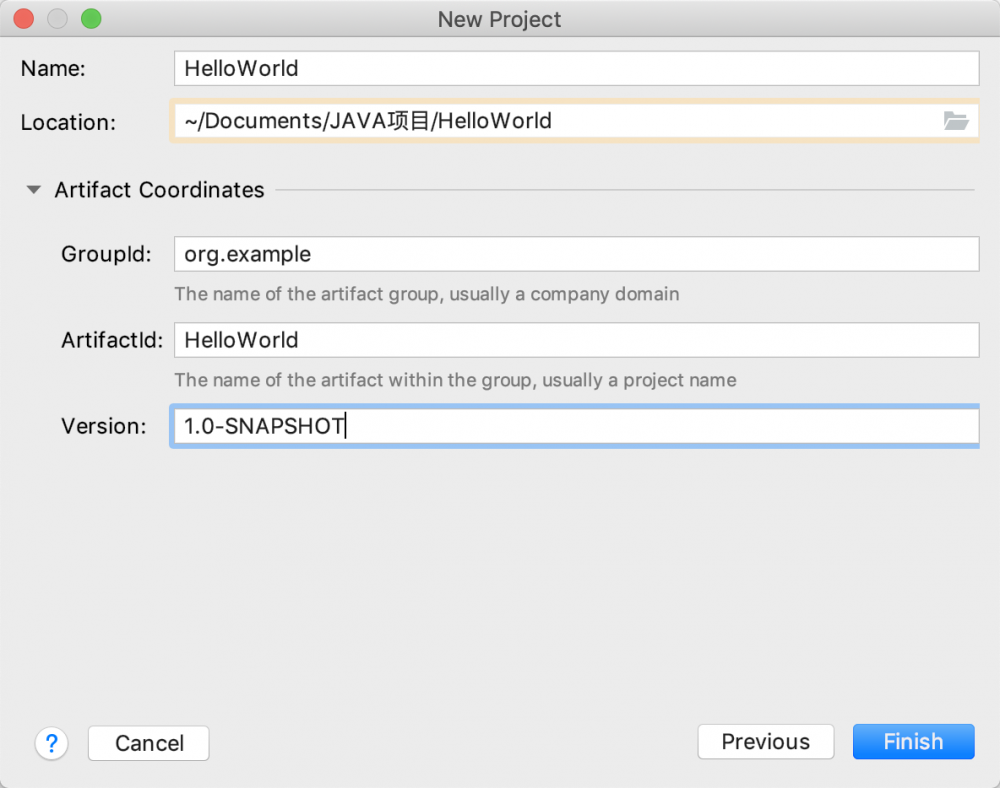Click the "Name:" label

pyautogui.click(x=53, y=68)
